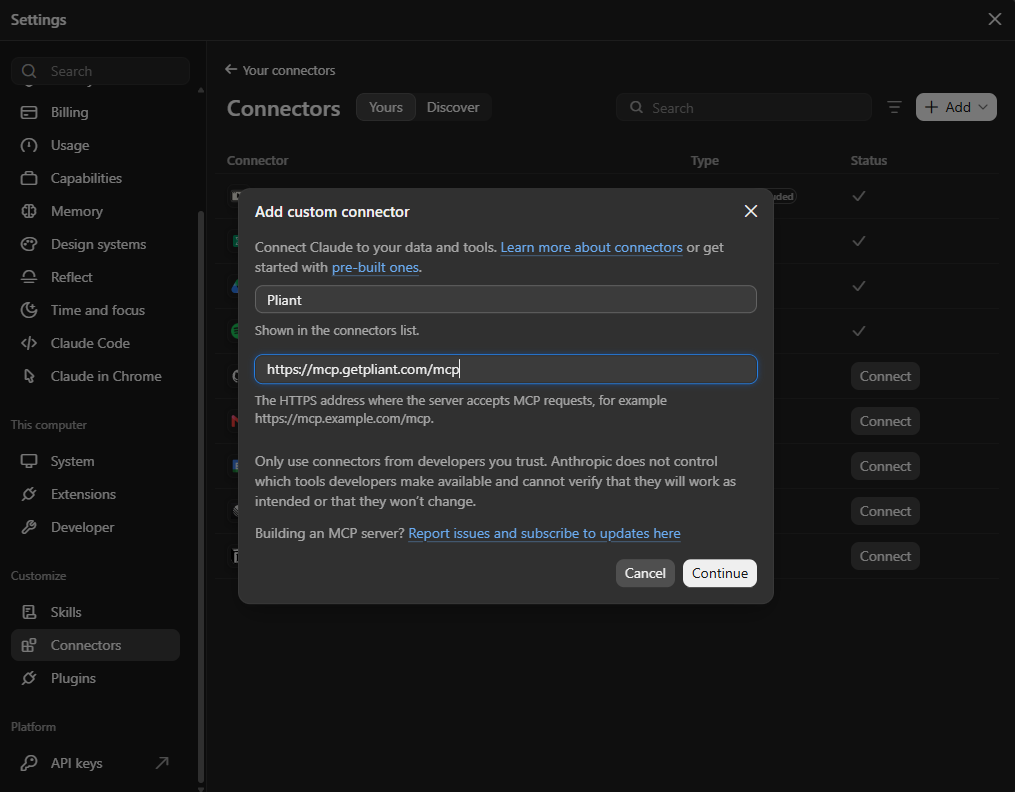The image size is (1015, 792).
Task: Open Time and focus clock icon
Action: click(29, 311)
